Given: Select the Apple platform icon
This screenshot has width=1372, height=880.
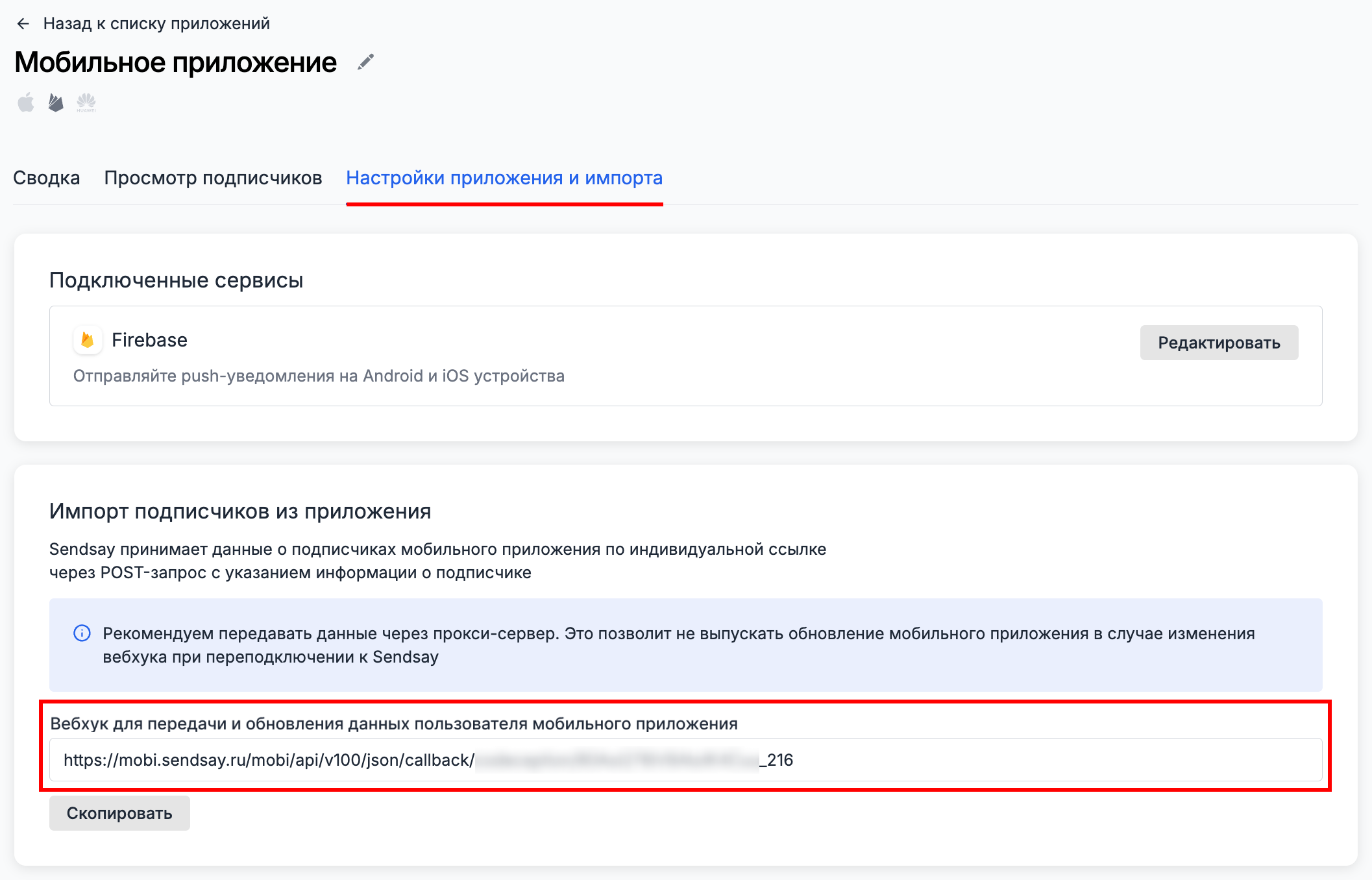Looking at the screenshot, I should tap(26, 101).
